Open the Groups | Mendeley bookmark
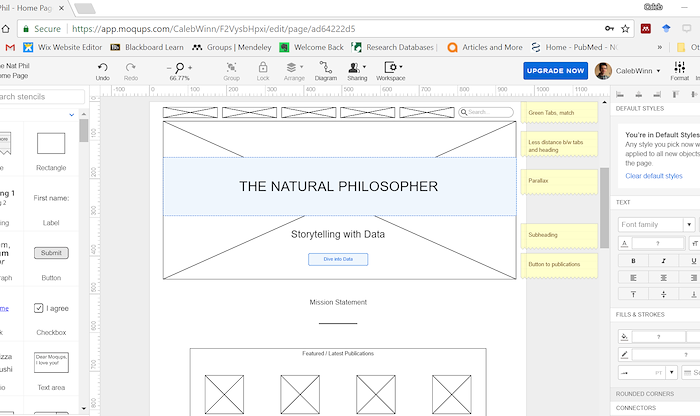The height and width of the screenshot is (416, 700). click(232, 47)
